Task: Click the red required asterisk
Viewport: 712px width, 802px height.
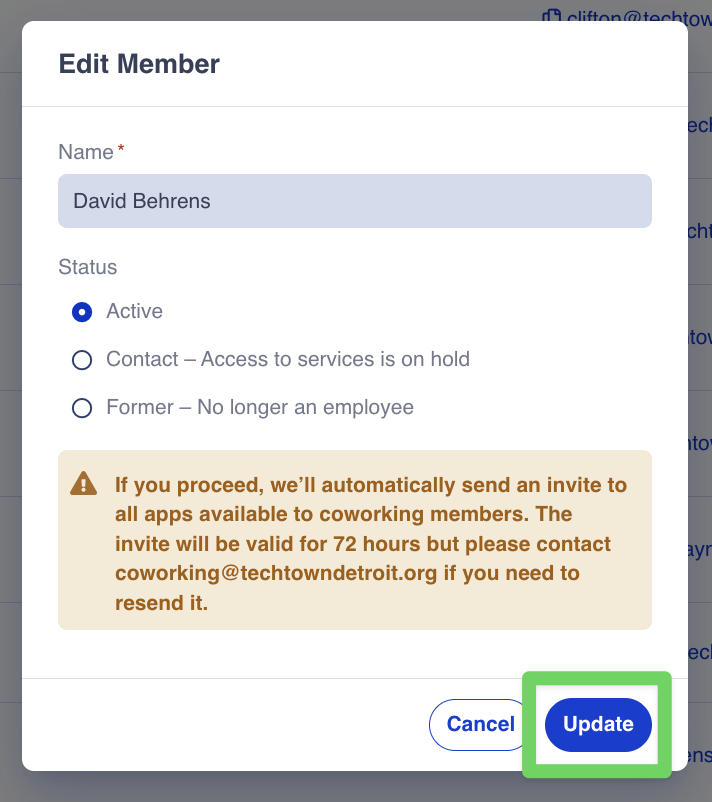Action: (122, 150)
